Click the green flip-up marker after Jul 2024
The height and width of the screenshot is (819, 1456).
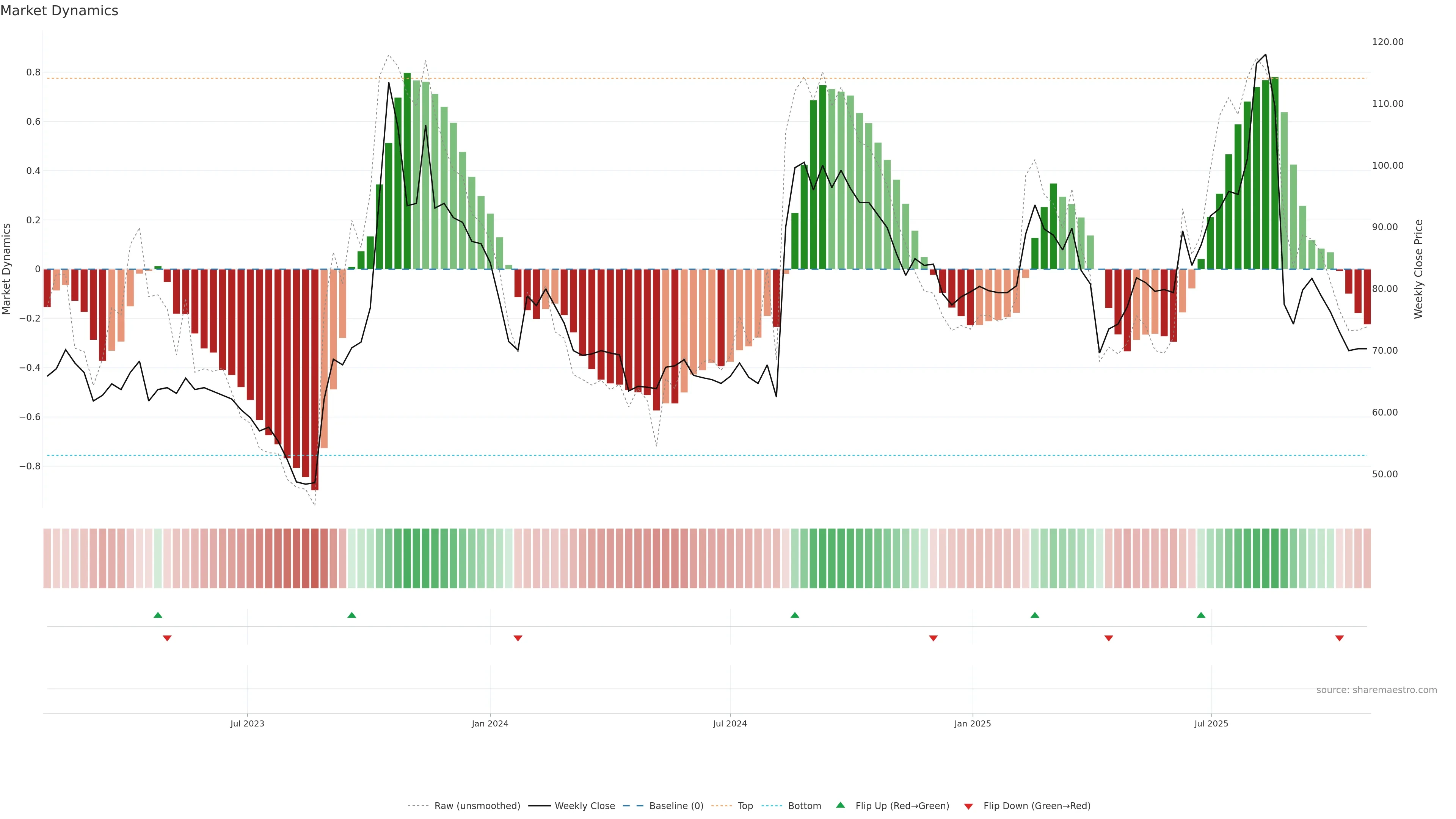tap(795, 615)
